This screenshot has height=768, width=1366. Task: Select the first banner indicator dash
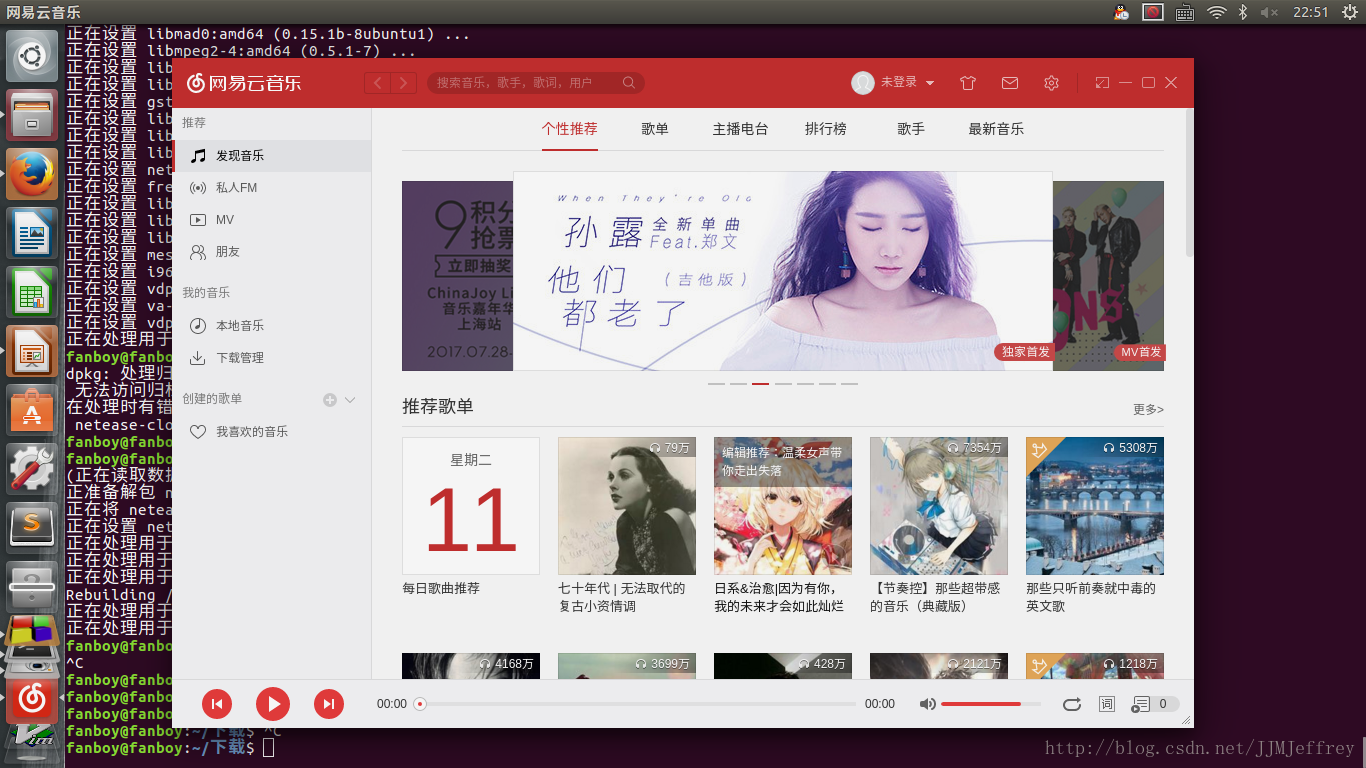tap(716, 384)
